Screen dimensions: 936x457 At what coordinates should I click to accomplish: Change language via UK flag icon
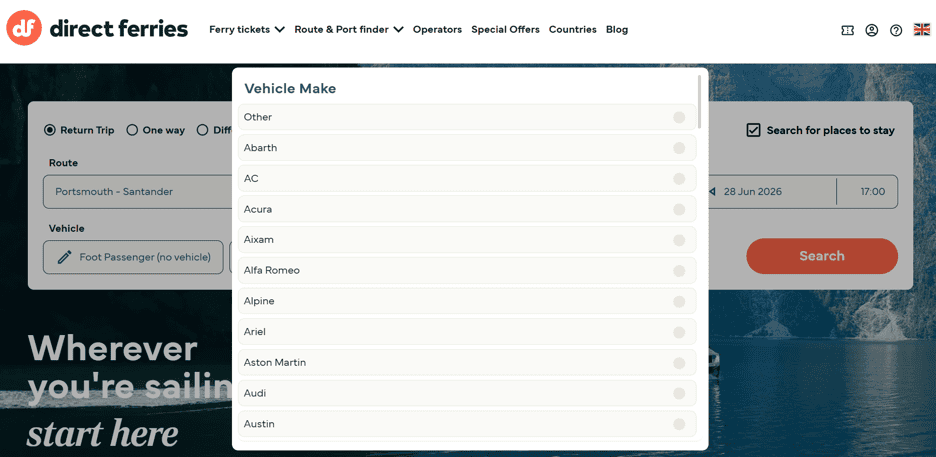tap(922, 30)
